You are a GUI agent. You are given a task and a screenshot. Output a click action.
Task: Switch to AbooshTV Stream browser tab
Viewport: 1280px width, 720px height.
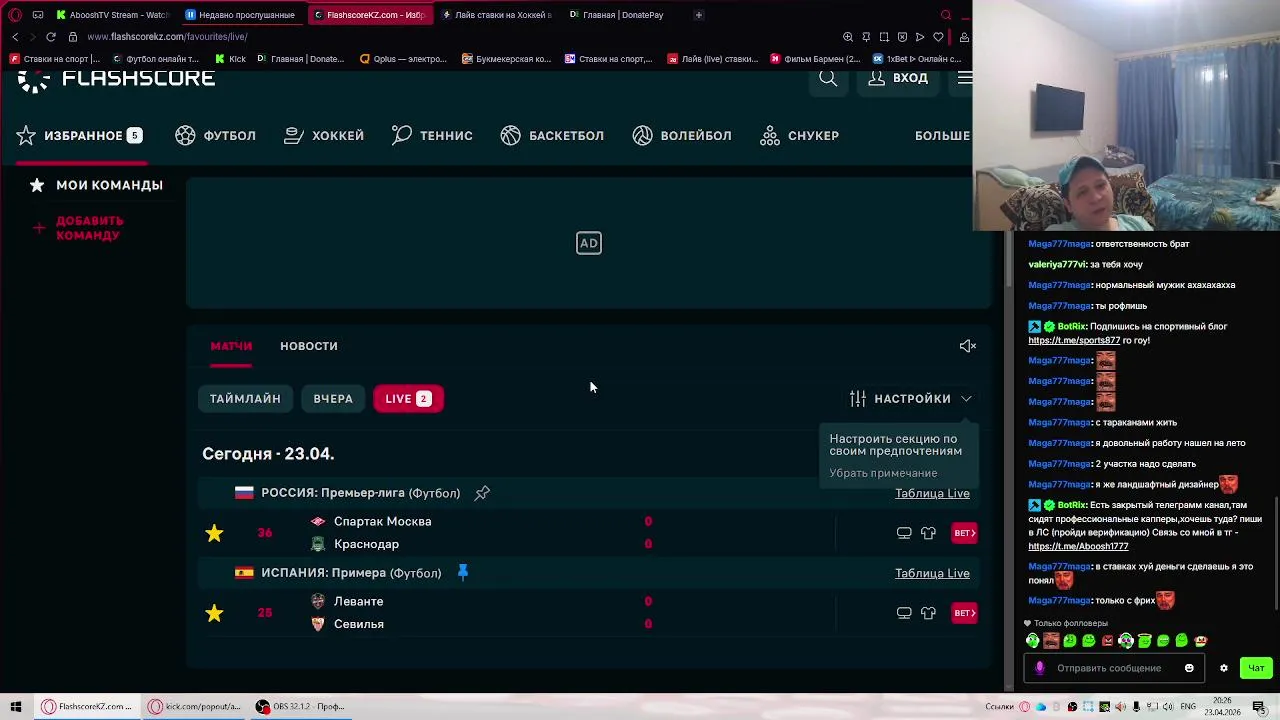pos(113,15)
